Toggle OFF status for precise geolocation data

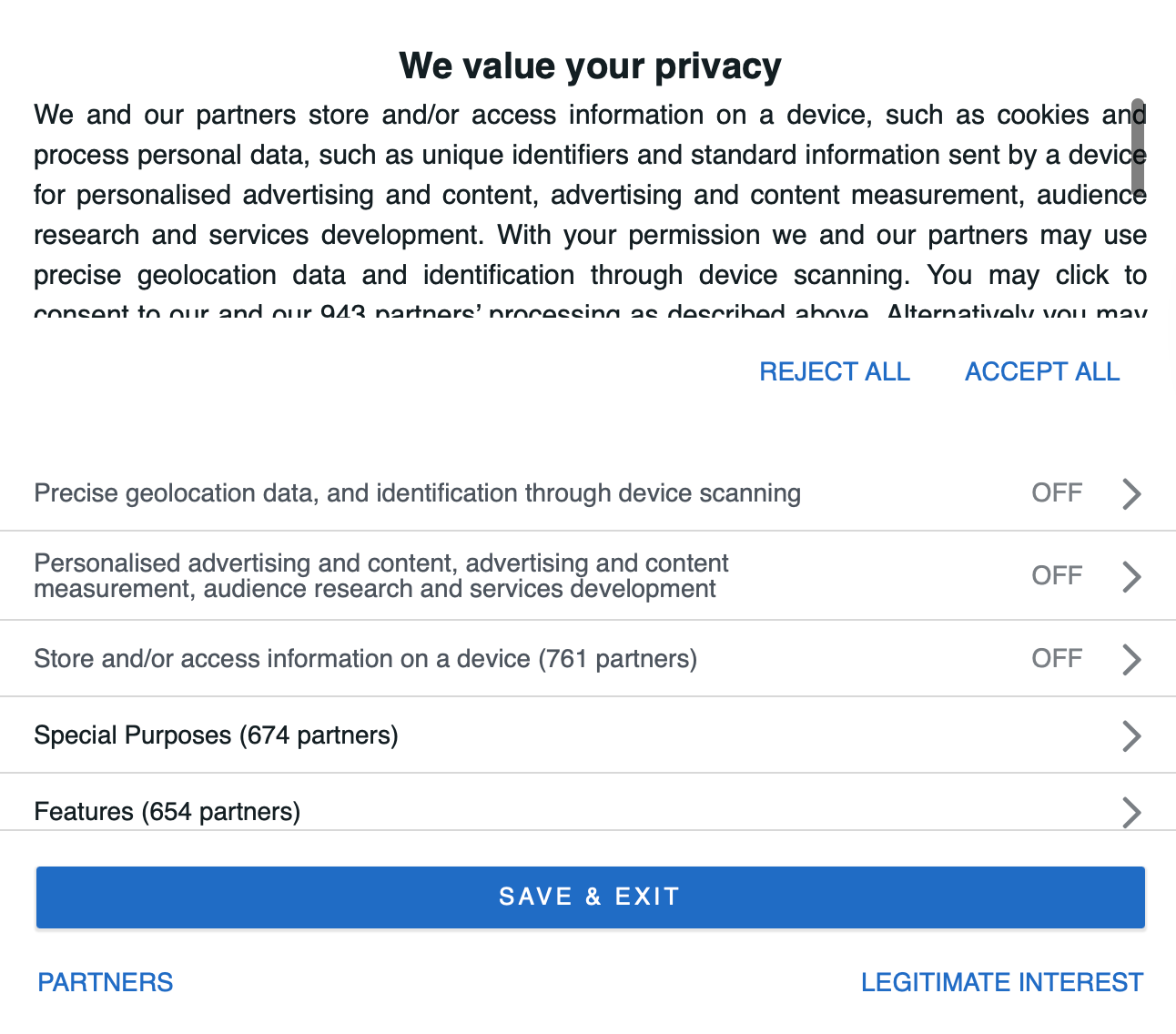1057,493
